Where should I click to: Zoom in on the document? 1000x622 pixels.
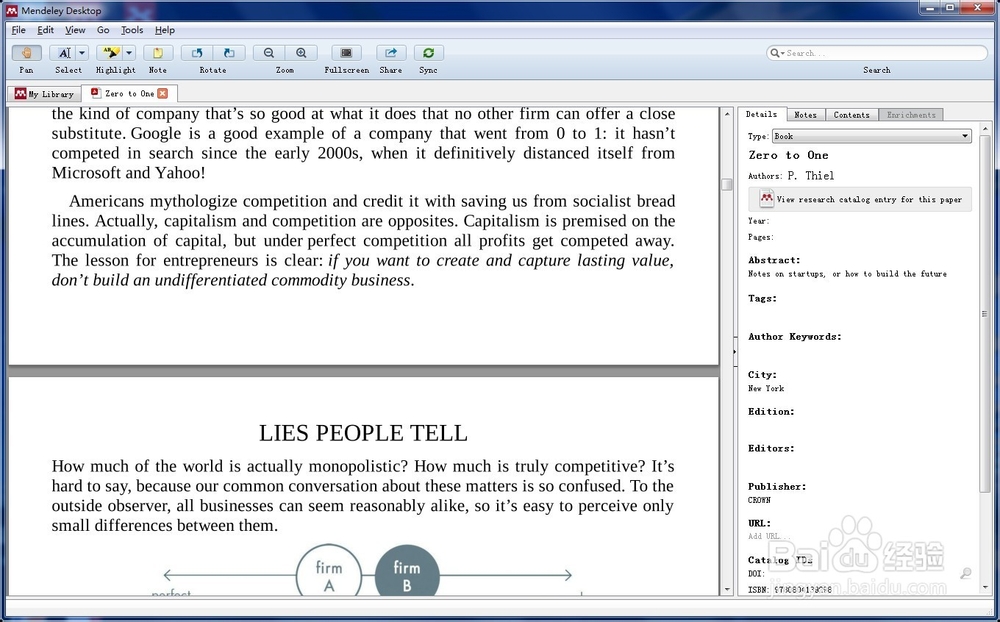[x=301, y=53]
